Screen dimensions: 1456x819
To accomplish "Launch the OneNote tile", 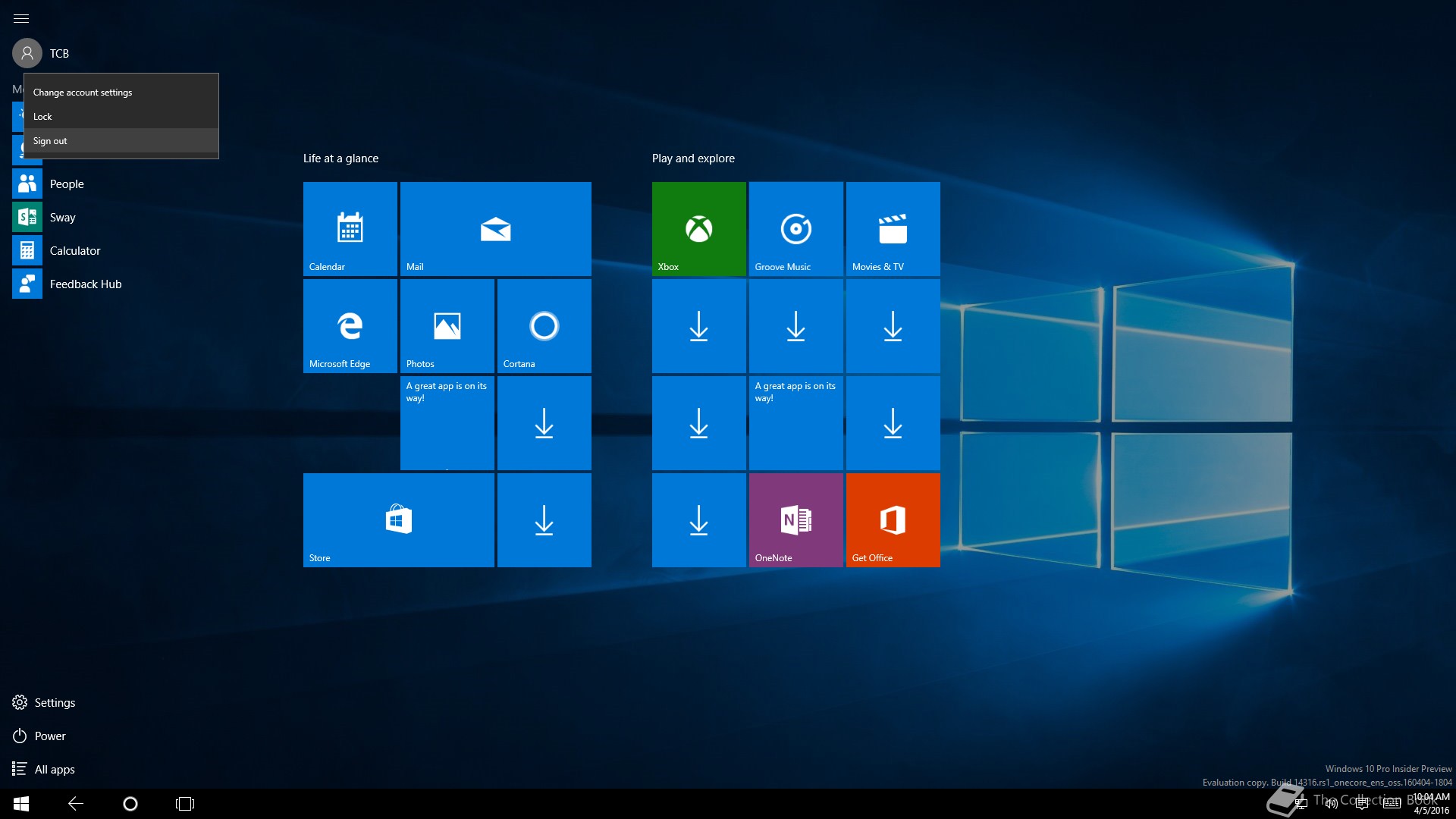I will coord(796,520).
